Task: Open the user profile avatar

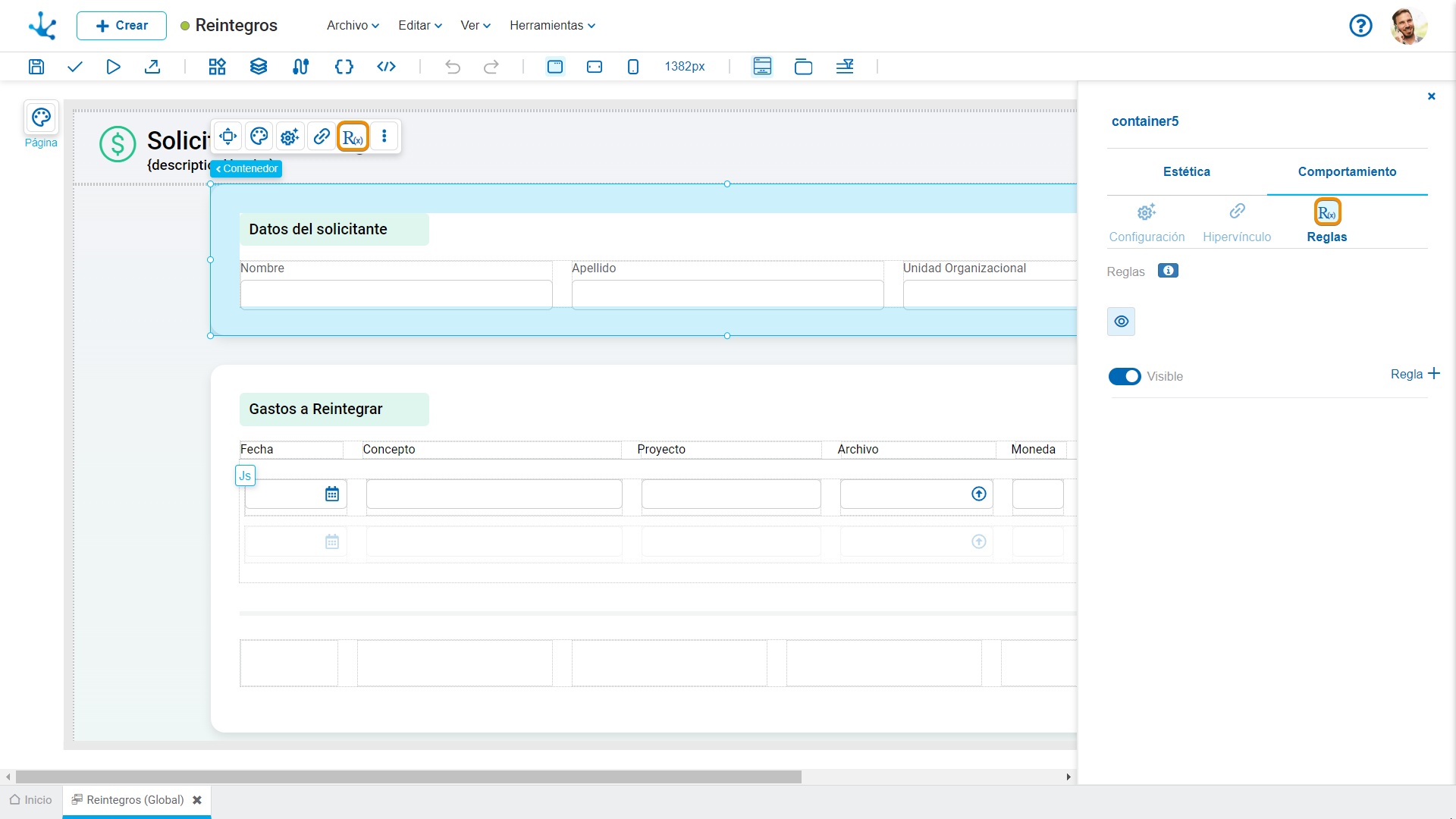Action: pyautogui.click(x=1408, y=26)
